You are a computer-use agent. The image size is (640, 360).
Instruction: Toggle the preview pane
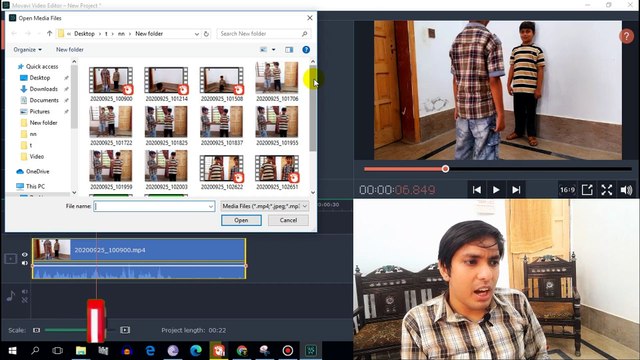pos(289,49)
